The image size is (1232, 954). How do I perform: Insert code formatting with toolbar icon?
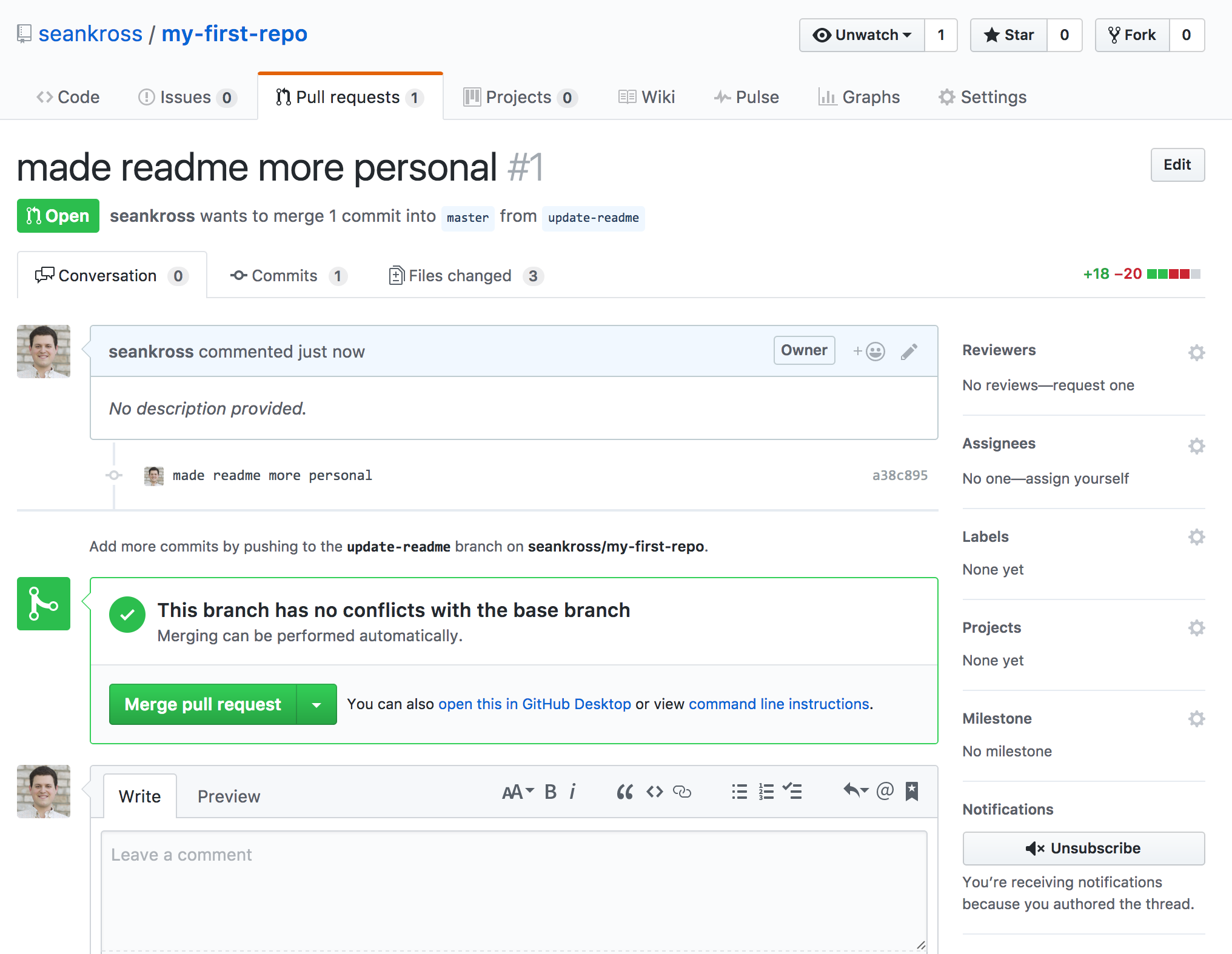(x=654, y=792)
